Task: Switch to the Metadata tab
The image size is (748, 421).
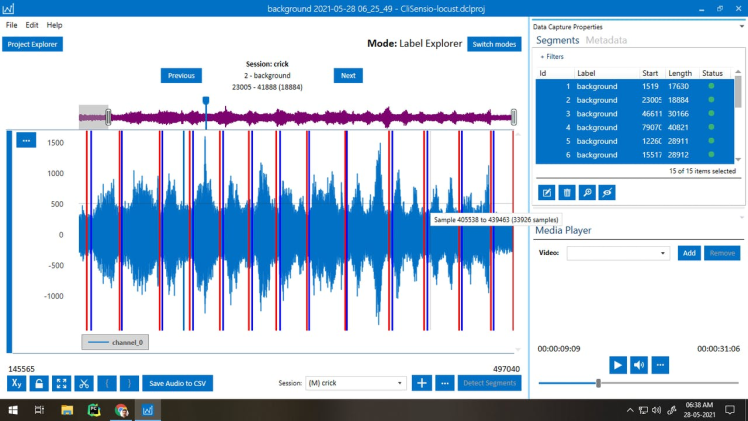Action: coord(606,41)
